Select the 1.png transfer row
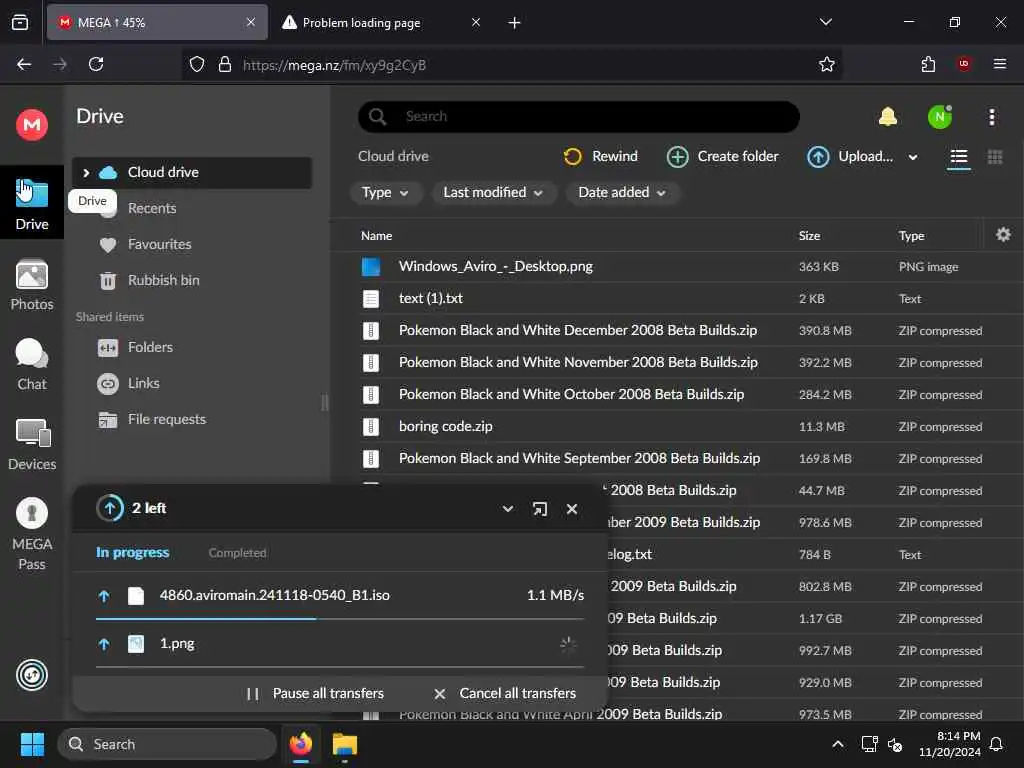The image size is (1024, 768). pyautogui.click(x=340, y=644)
